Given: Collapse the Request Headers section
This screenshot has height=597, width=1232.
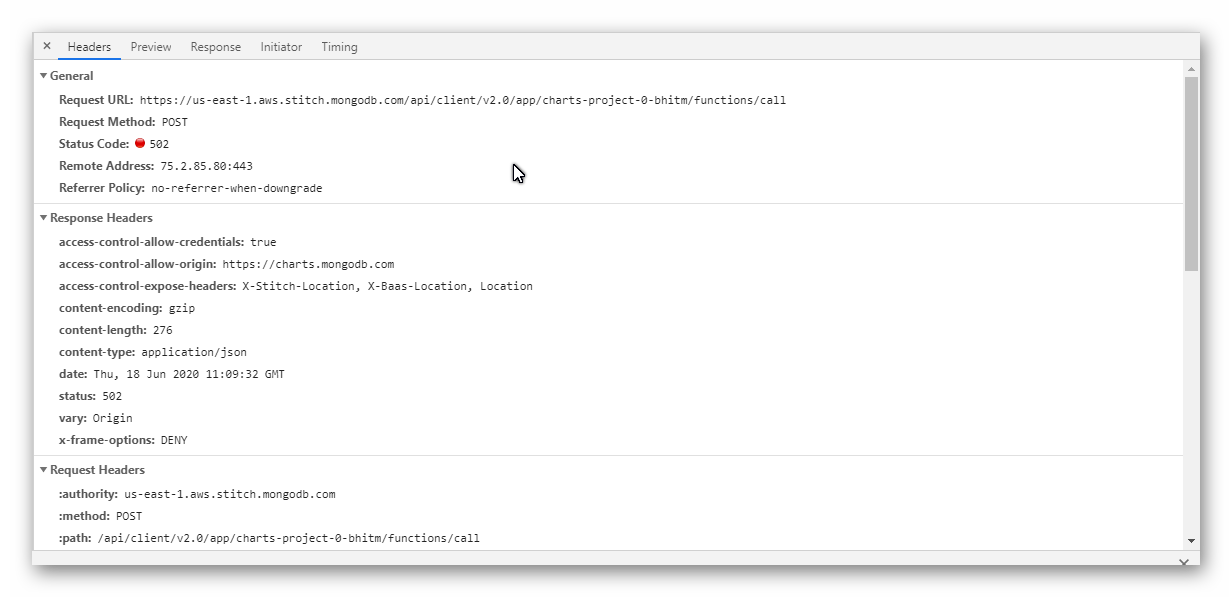Looking at the screenshot, I should point(44,470).
